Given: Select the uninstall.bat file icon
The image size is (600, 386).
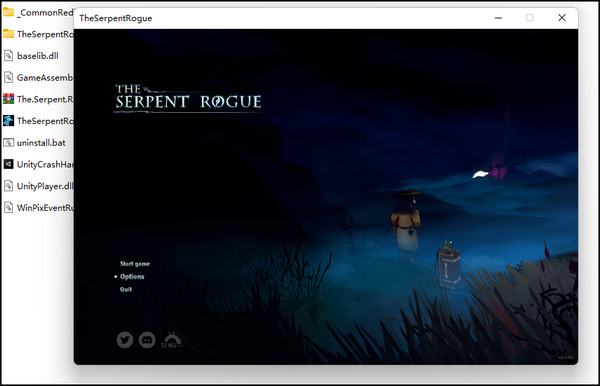Looking at the screenshot, I should pos(8,143).
